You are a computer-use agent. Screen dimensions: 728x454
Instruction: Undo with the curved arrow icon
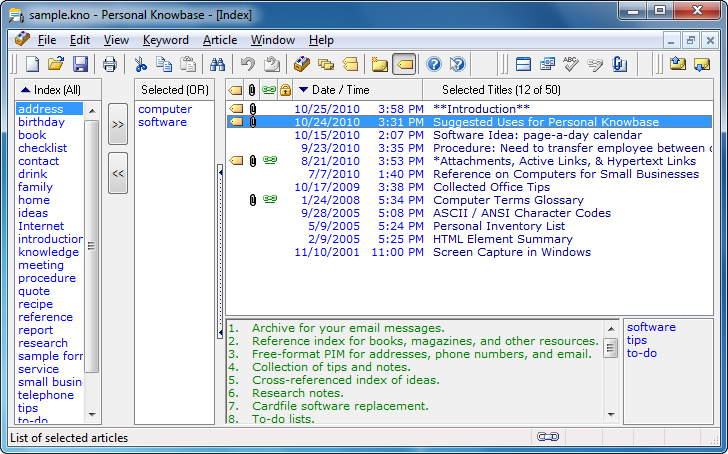click(248, 64)
